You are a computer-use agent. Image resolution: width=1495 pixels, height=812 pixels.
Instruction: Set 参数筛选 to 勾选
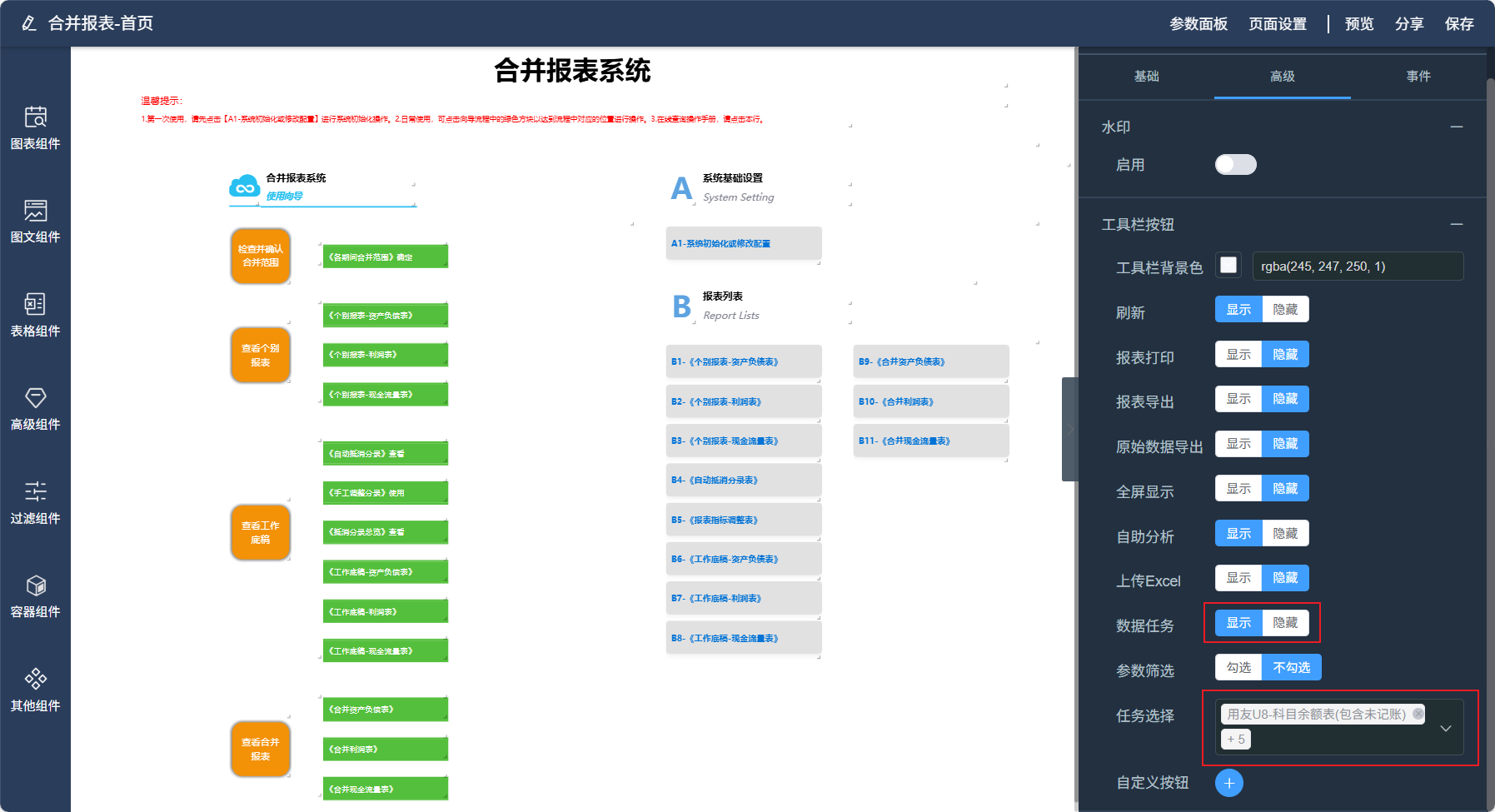coord(1238,668)
